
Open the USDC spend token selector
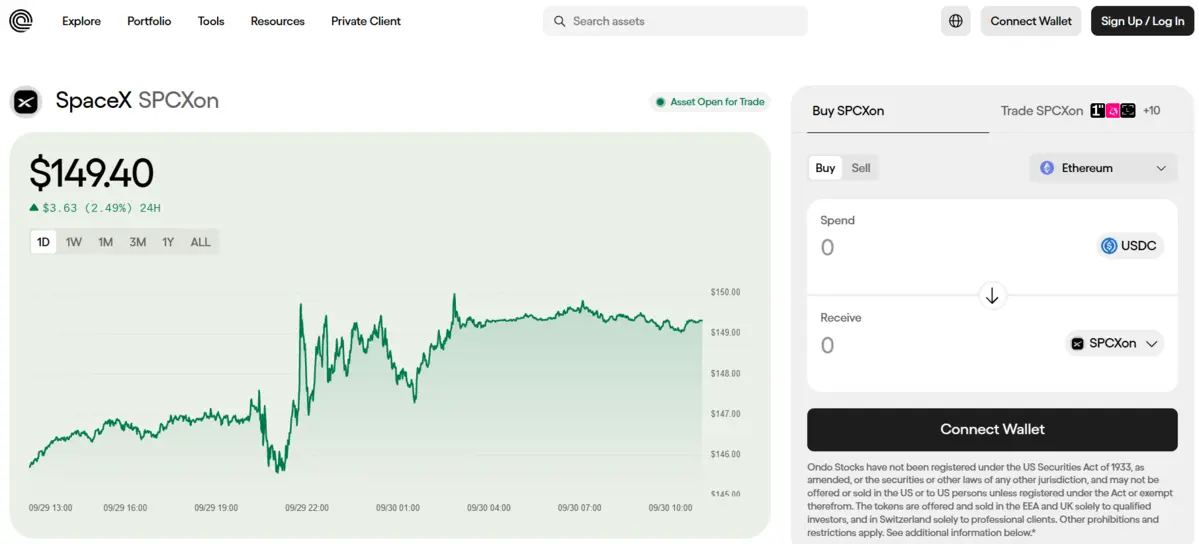tap(1131, 246)
